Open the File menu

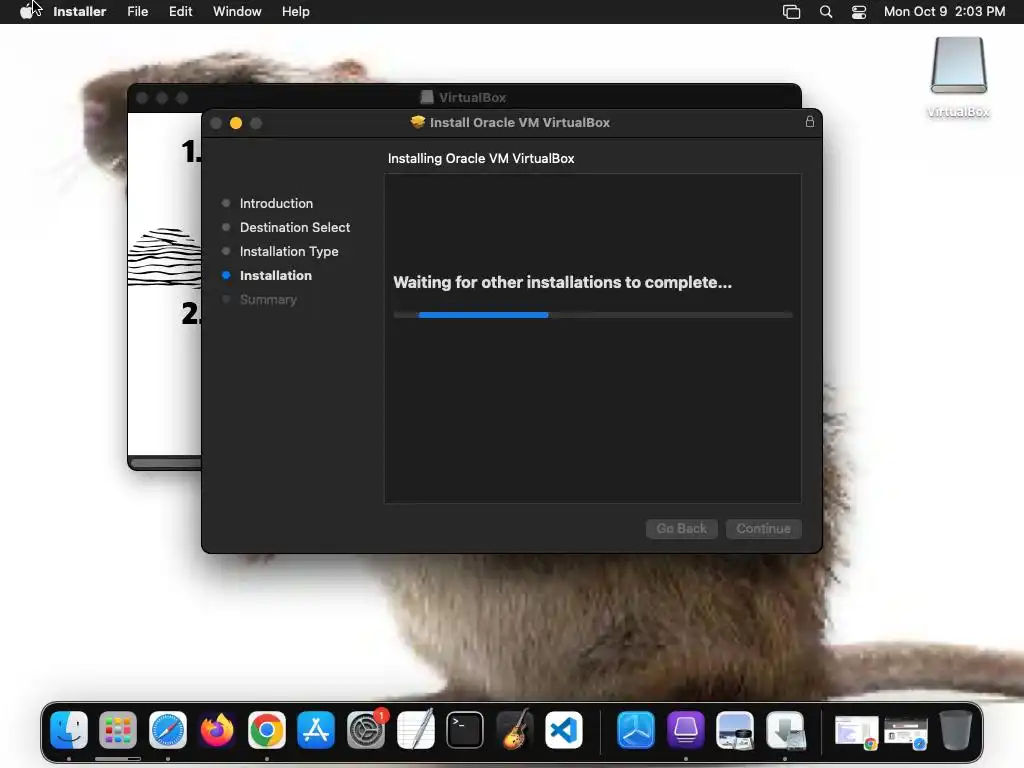(137, 12)
